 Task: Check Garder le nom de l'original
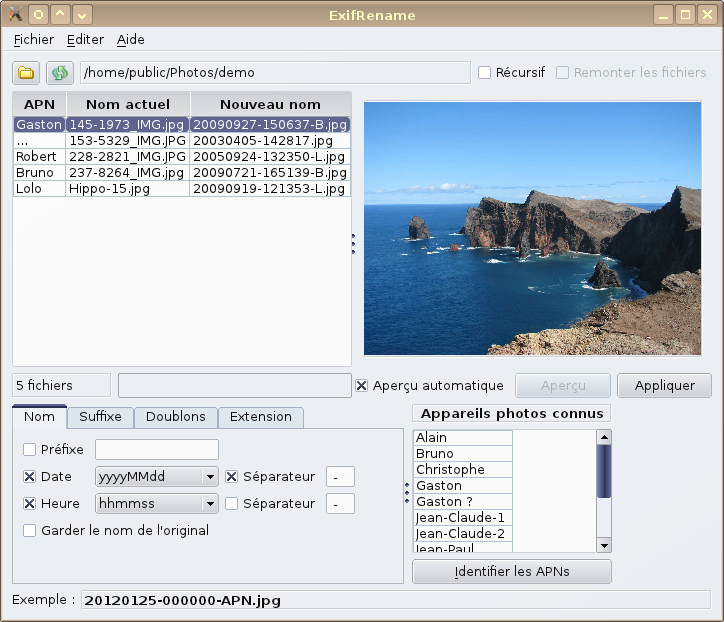tap(29, 530)
